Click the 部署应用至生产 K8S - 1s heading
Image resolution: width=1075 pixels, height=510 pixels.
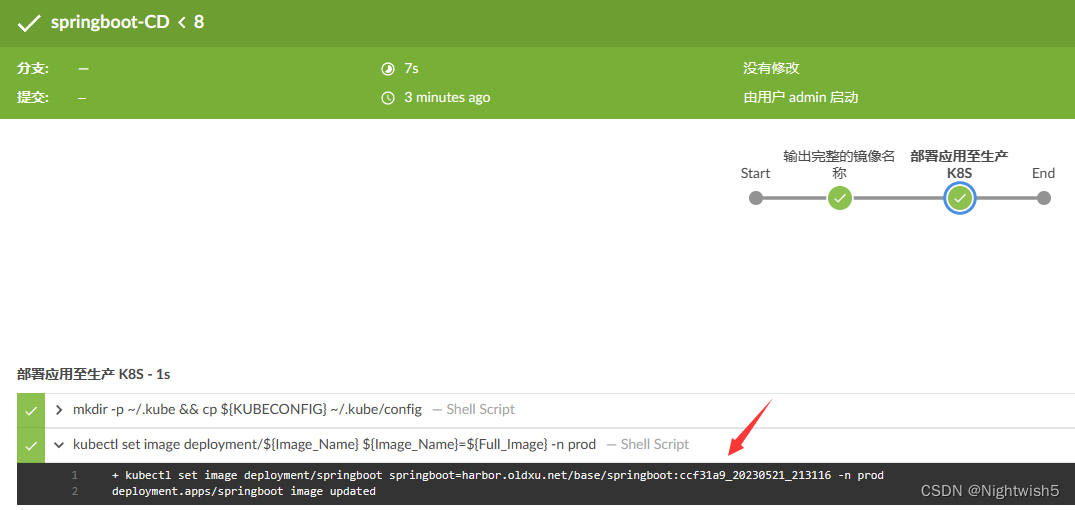click(x=93, y=374)
